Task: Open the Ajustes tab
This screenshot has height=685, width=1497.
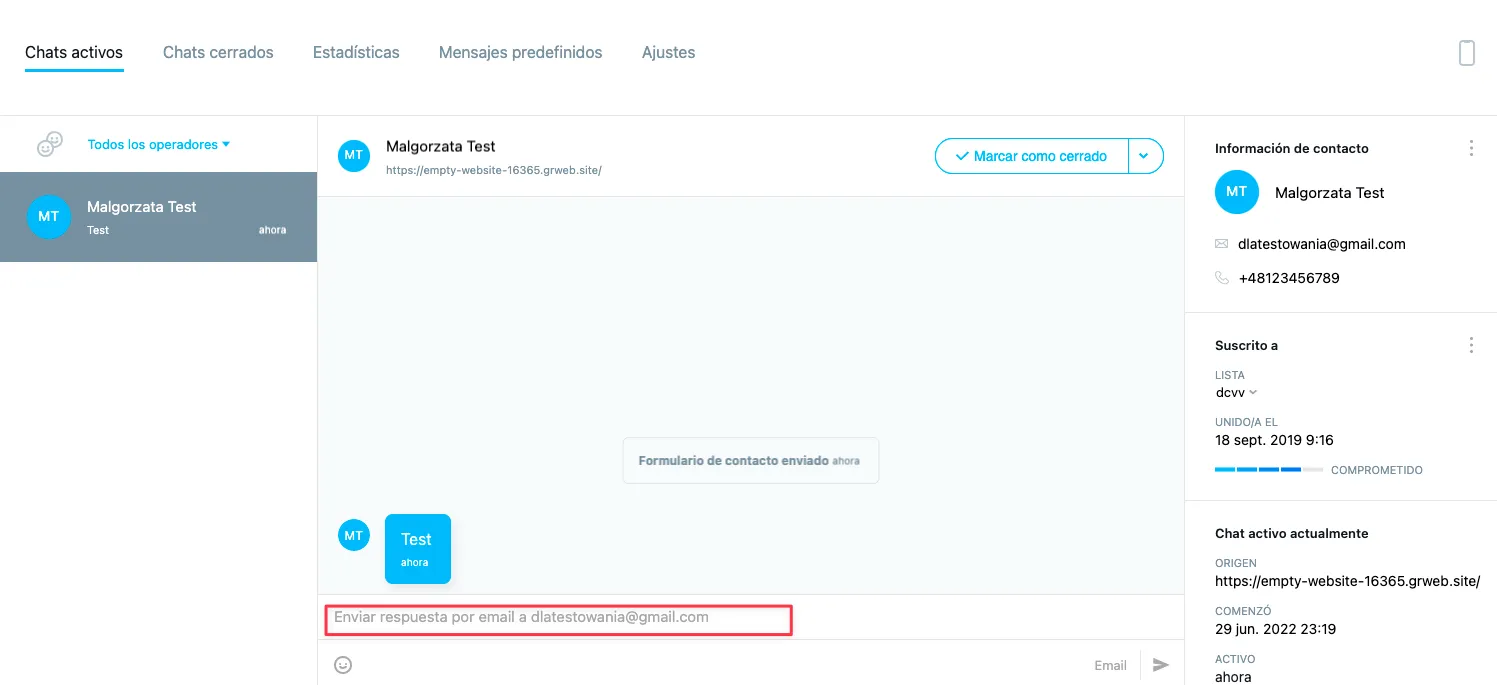Action: coord(668,52)
